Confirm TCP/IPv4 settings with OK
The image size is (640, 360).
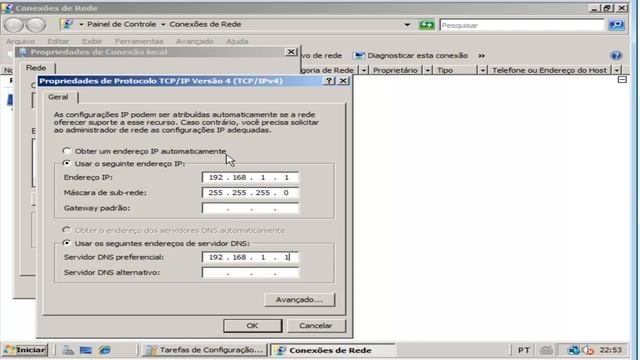click(x=252, y=326)
